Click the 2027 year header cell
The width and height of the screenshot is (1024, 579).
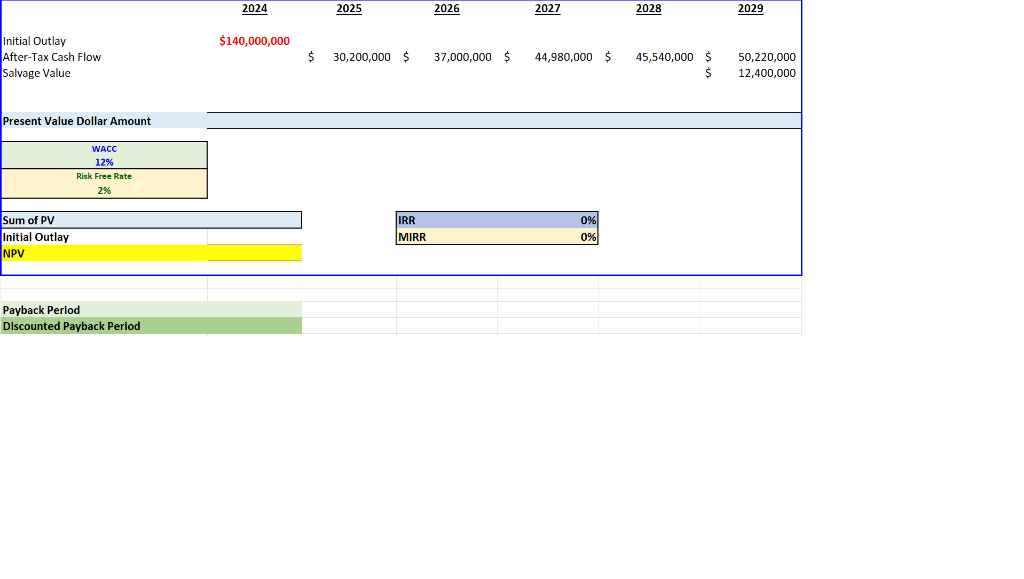click(x=547, y=9)
